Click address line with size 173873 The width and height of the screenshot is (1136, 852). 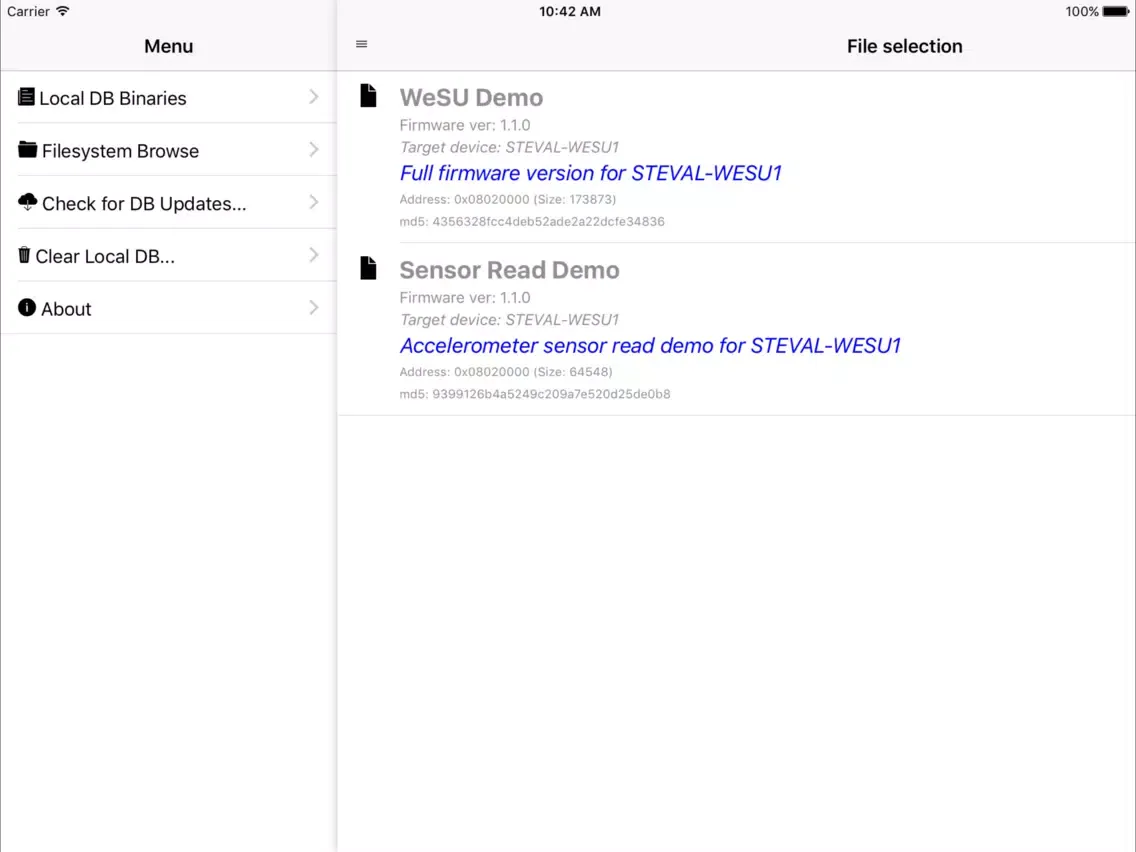pyautogui.click(x=507, y=199)
